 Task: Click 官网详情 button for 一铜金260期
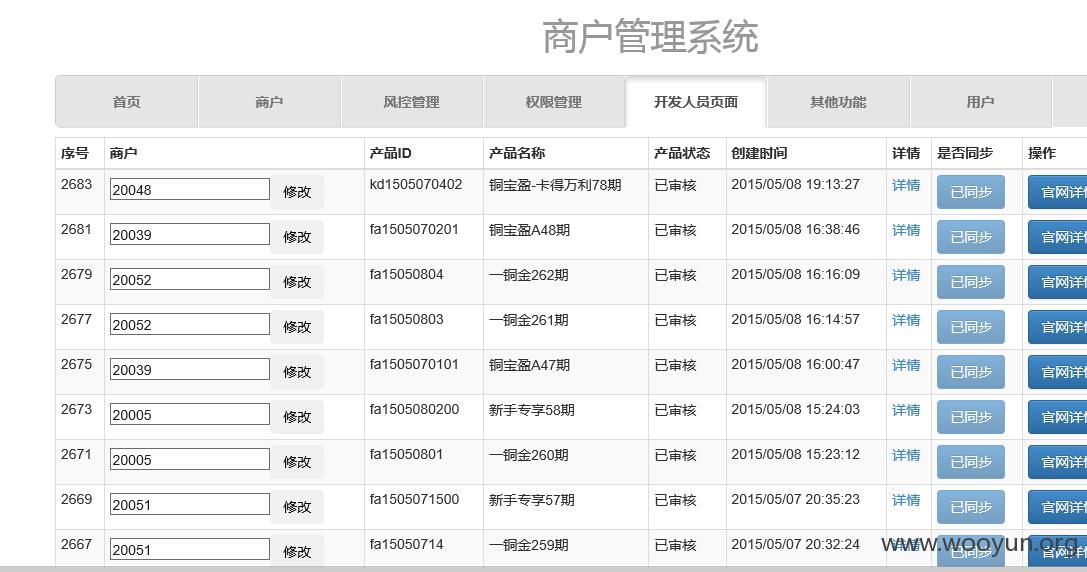click(x=1058, y=462)
